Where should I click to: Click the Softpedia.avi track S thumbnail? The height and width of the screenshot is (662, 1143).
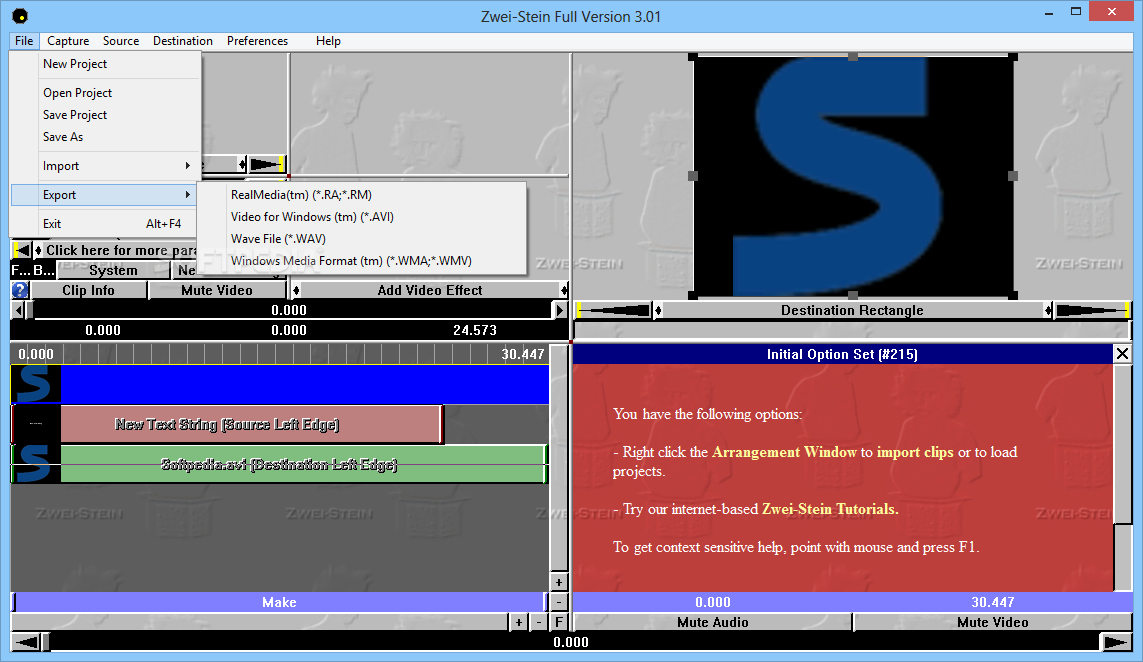[x=35, y=464]
